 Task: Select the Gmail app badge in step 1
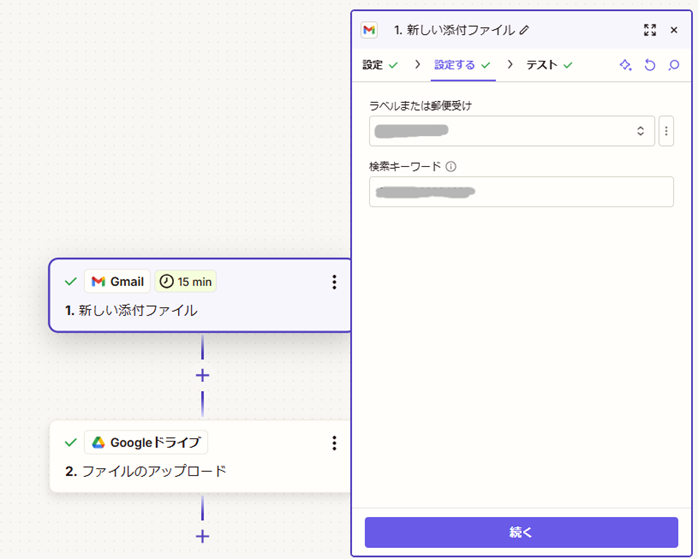(x=118, y=282)
